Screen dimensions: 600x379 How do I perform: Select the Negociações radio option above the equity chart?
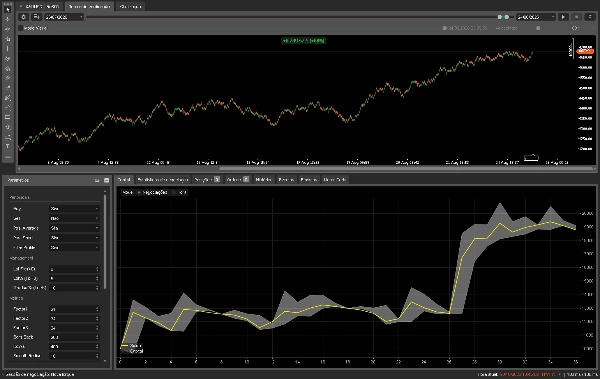(x=139, y=192)
